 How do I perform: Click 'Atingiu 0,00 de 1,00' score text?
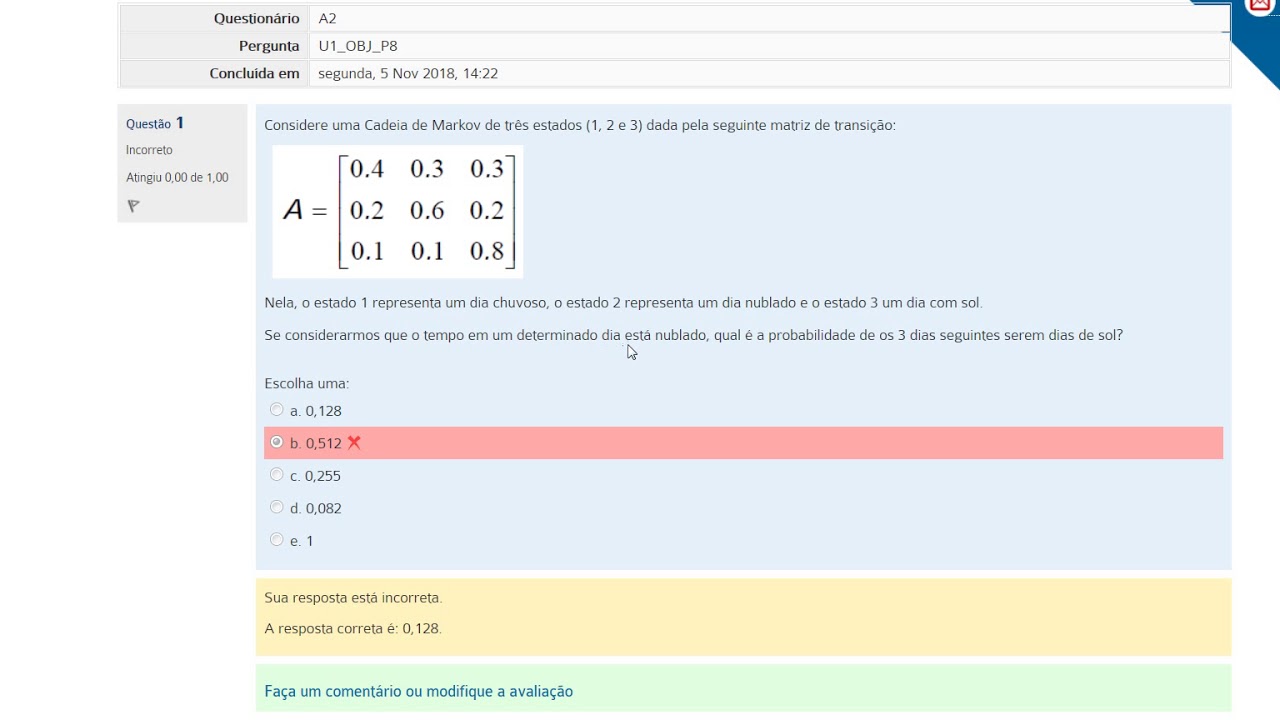tap(177, 178)
